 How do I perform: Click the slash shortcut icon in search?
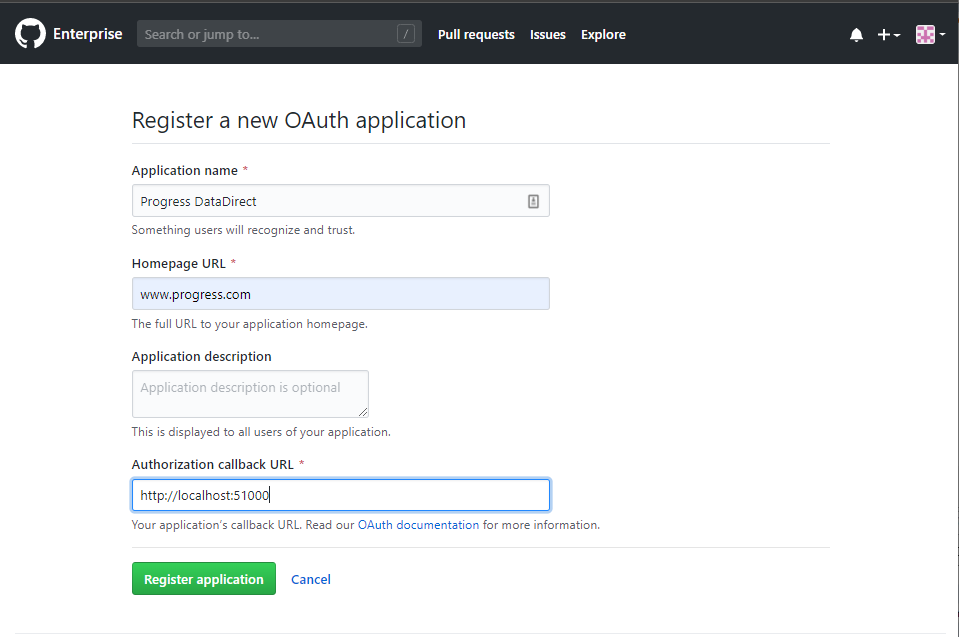pyautogui.click(x=405, y=34)
